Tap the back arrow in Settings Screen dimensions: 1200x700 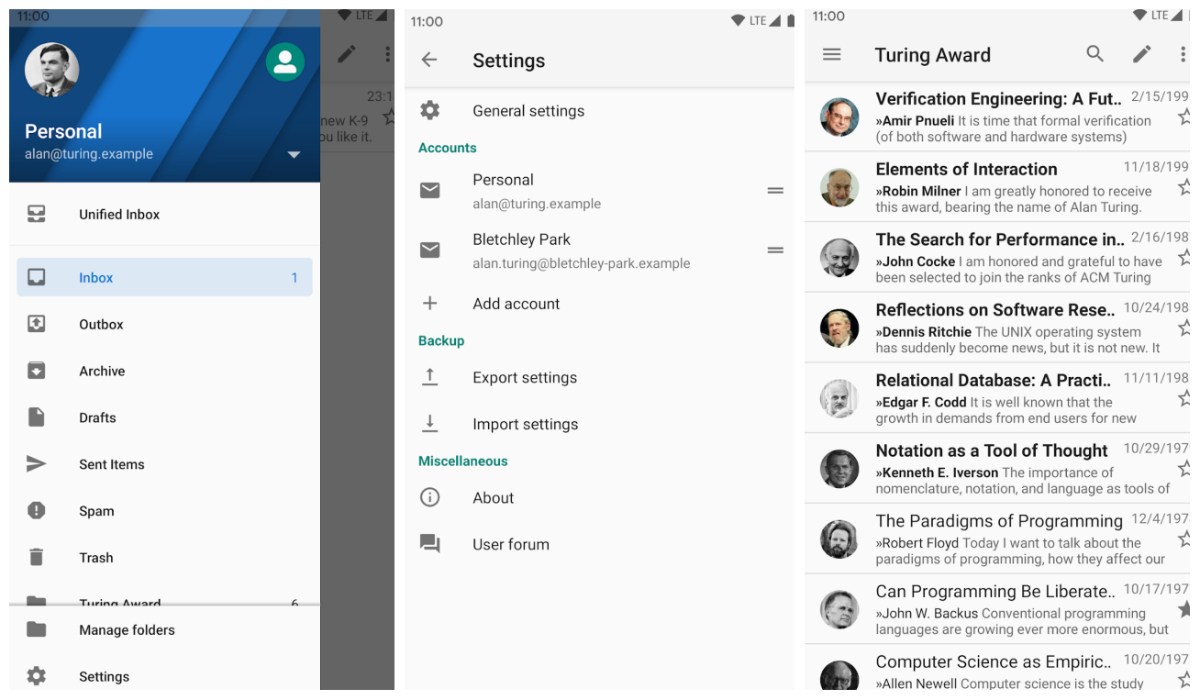pyautogui.click(x=430, y=60)
